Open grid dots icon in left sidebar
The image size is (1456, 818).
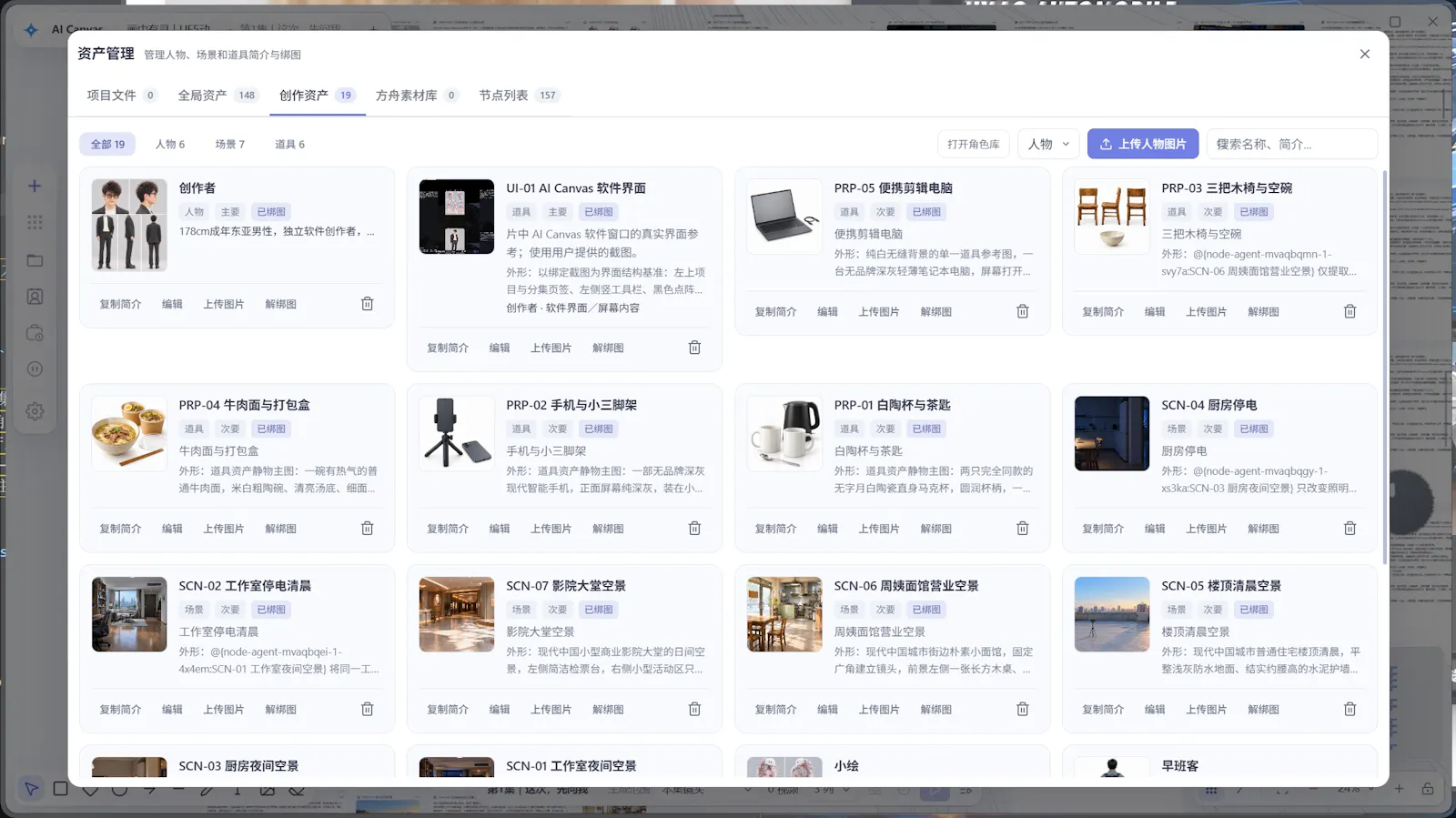(x=35, y=222)
